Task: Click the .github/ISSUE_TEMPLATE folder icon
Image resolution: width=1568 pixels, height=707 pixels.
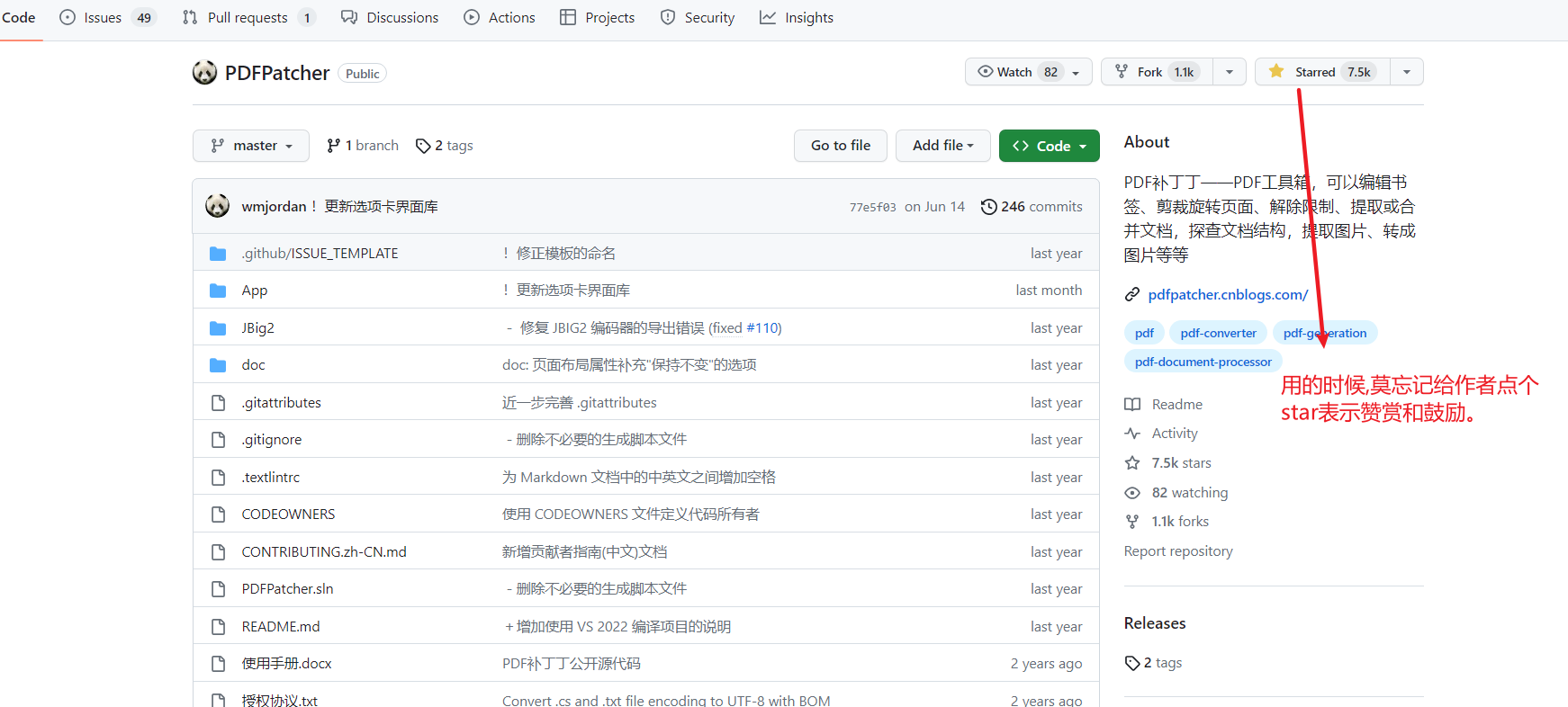Action: point(218,254)
